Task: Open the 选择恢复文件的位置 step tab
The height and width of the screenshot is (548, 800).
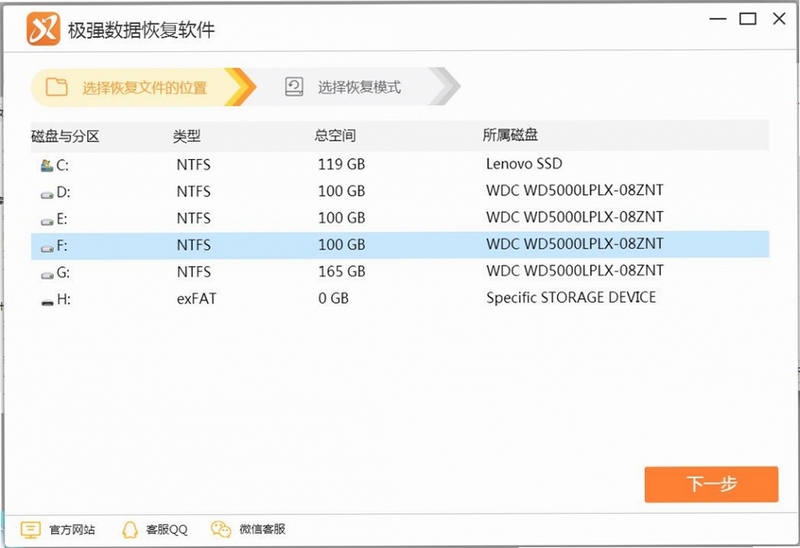Action: (x=143, y=87)
